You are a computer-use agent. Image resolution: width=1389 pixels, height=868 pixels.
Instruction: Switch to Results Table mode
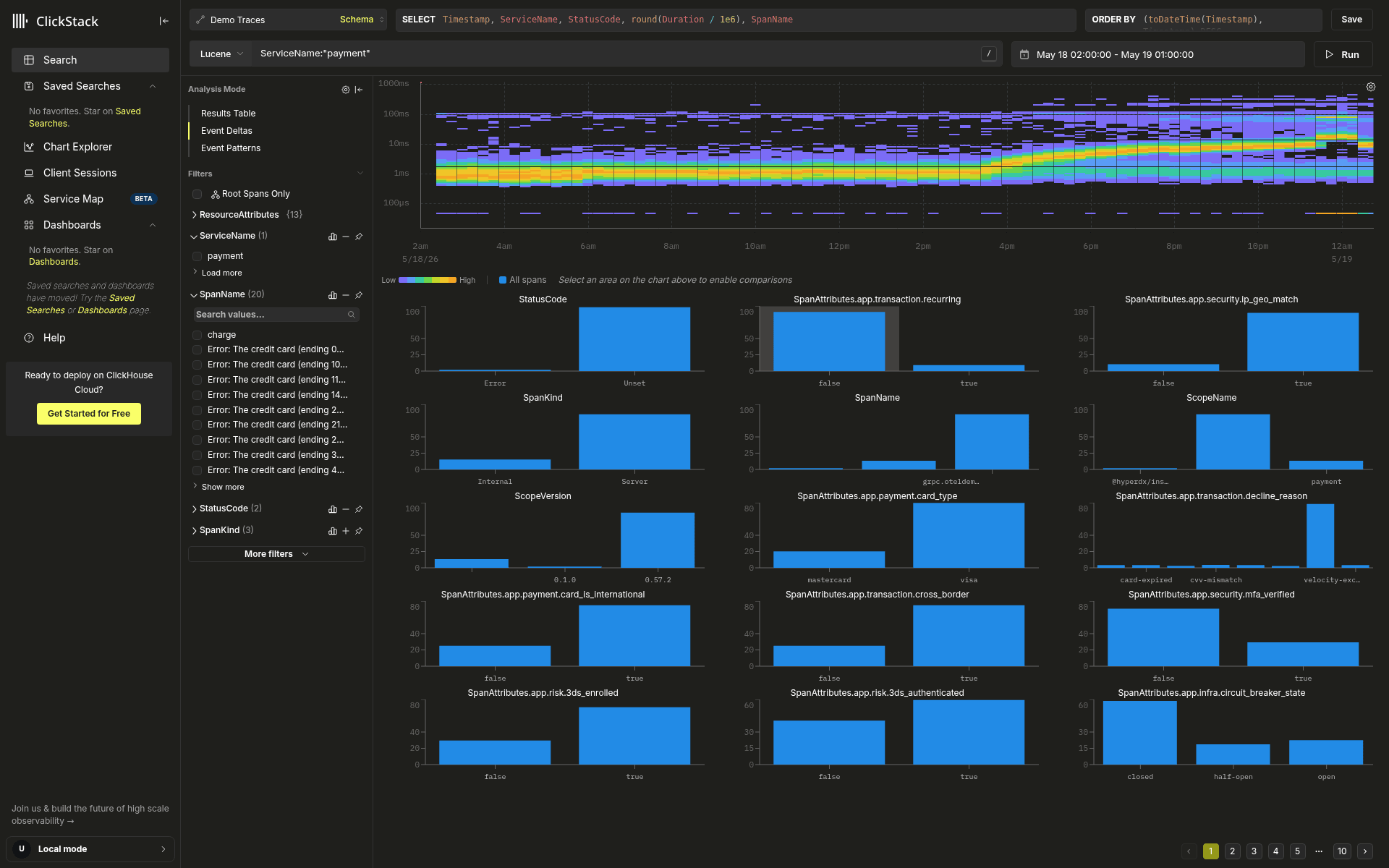[228, 114]
